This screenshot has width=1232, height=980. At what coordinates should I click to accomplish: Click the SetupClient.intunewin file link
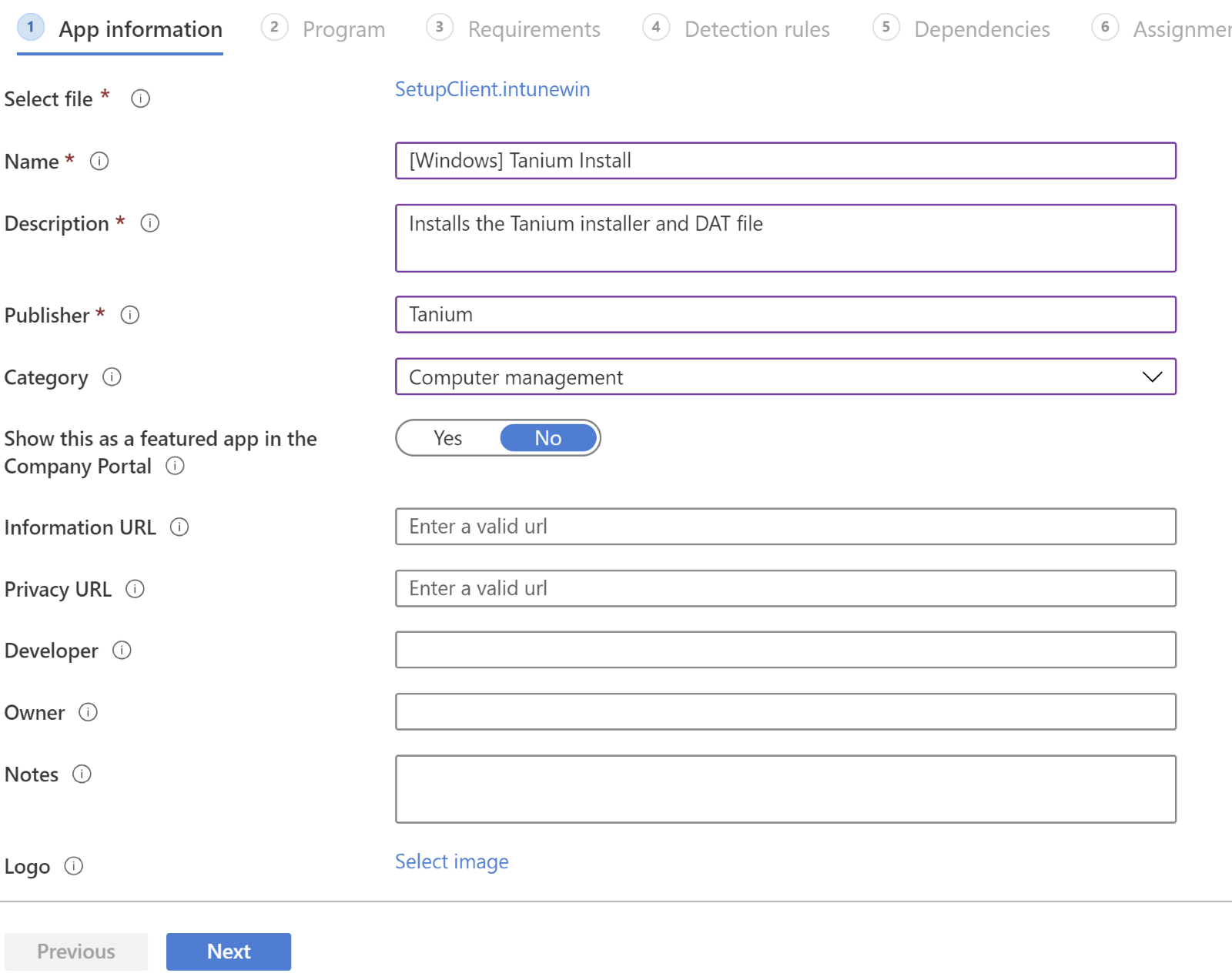(492, 89)
